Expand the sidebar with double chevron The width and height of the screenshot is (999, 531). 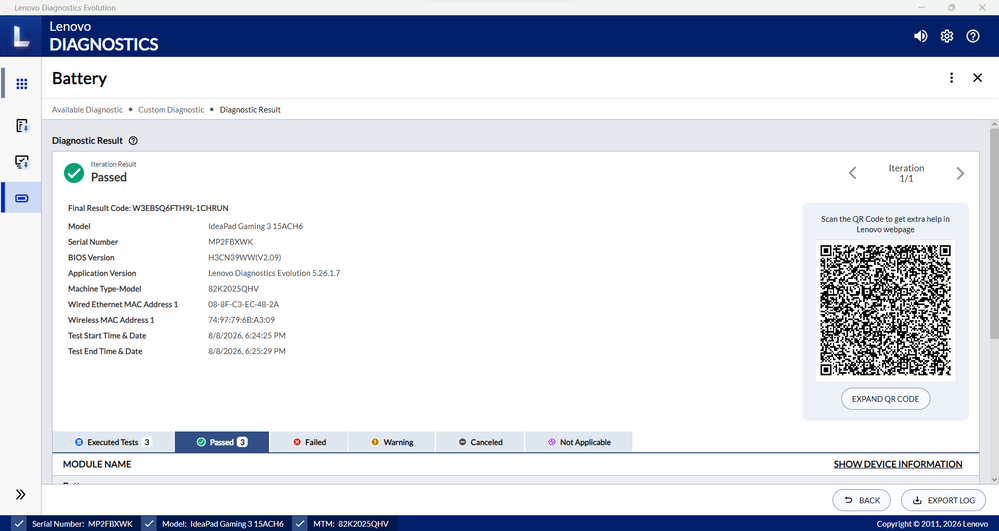click(20, 494)
